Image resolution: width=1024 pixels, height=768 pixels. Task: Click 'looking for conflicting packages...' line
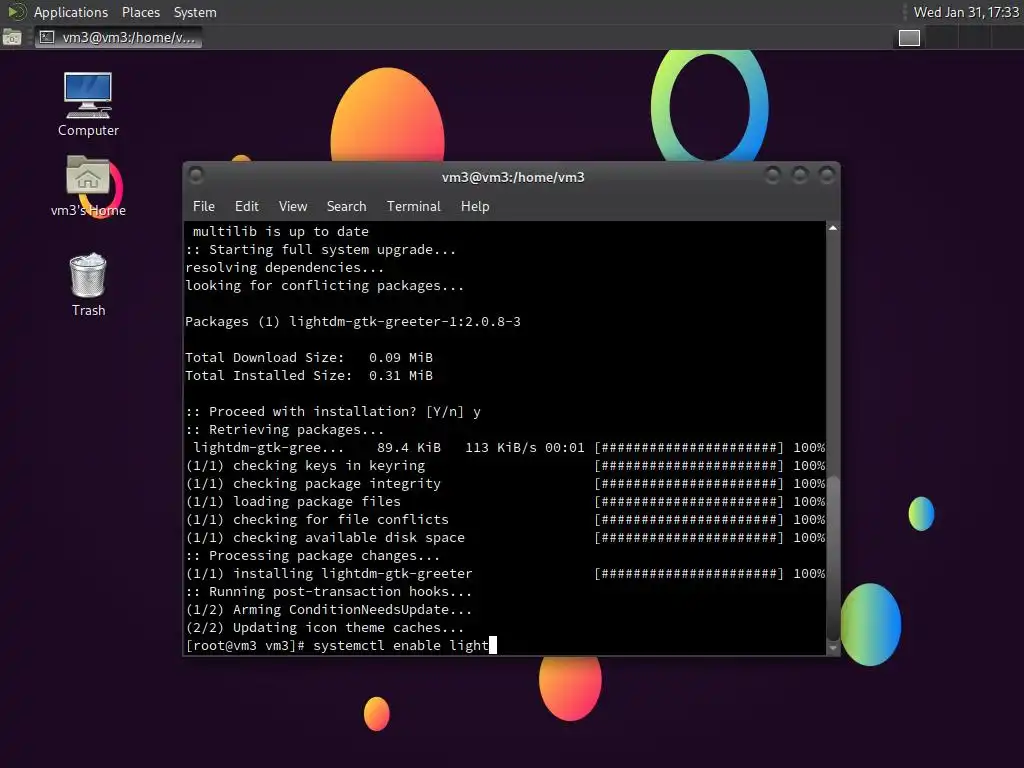(325, 285)
